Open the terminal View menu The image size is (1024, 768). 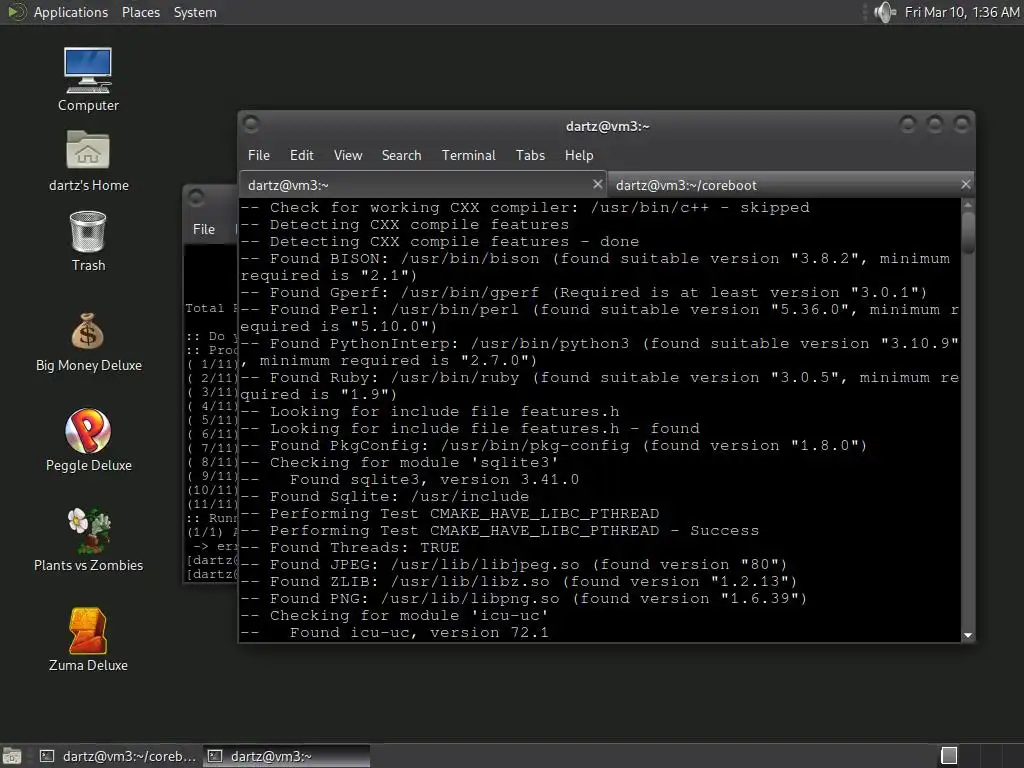pos(348,155)
